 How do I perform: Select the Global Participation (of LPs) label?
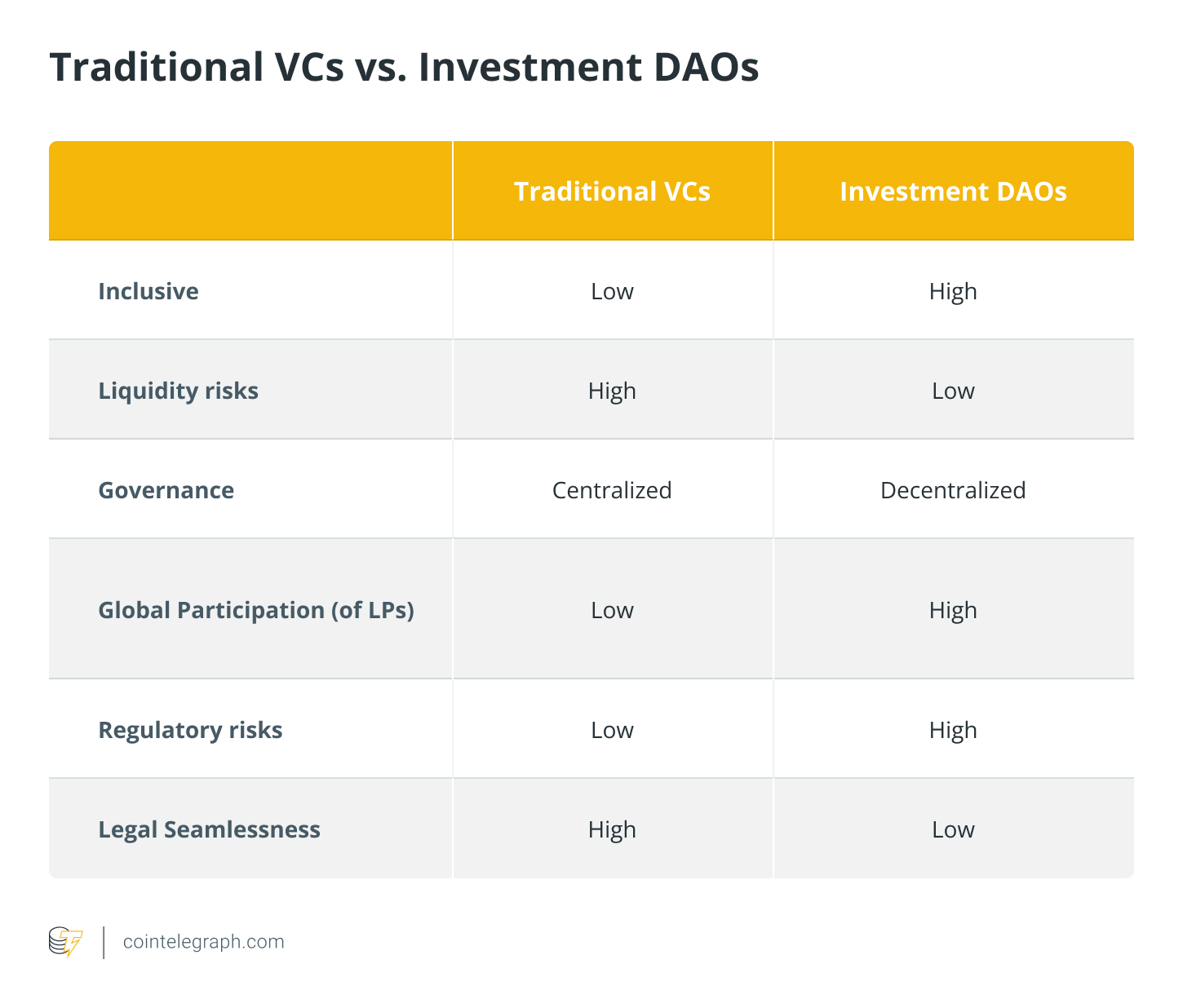[x=256, y=610]
